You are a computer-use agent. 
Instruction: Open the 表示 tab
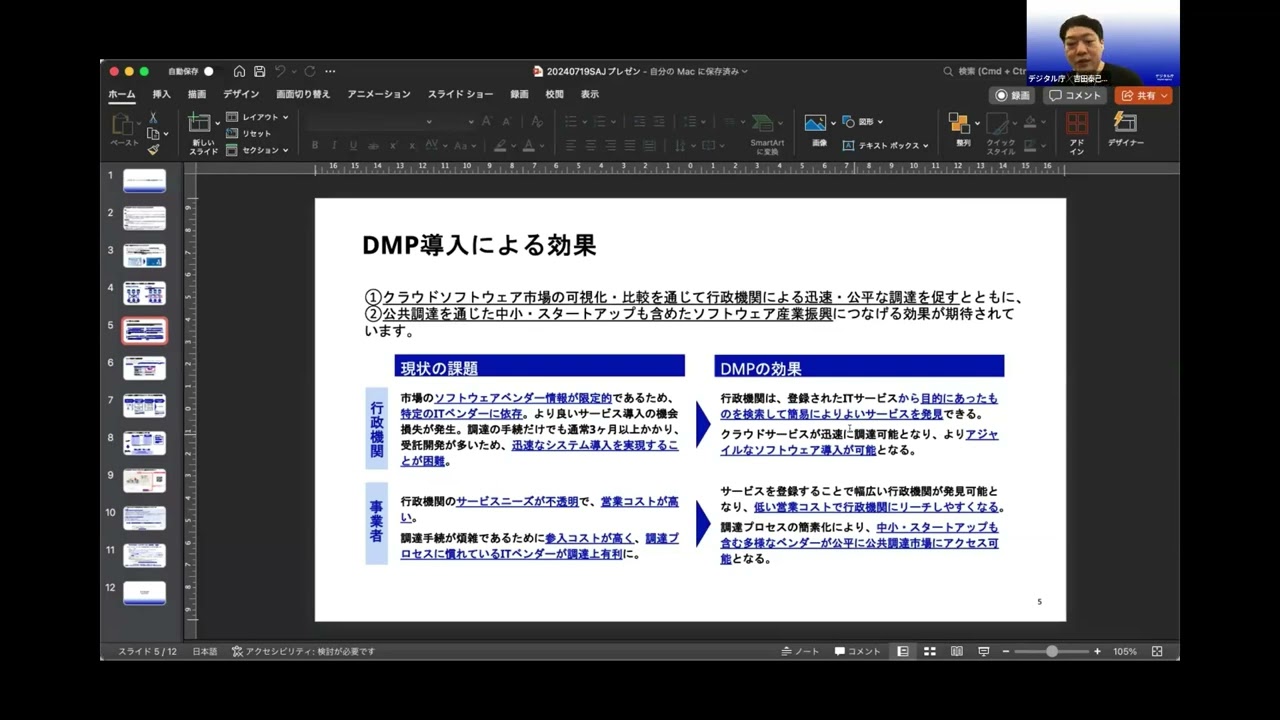tap(590, 94)
